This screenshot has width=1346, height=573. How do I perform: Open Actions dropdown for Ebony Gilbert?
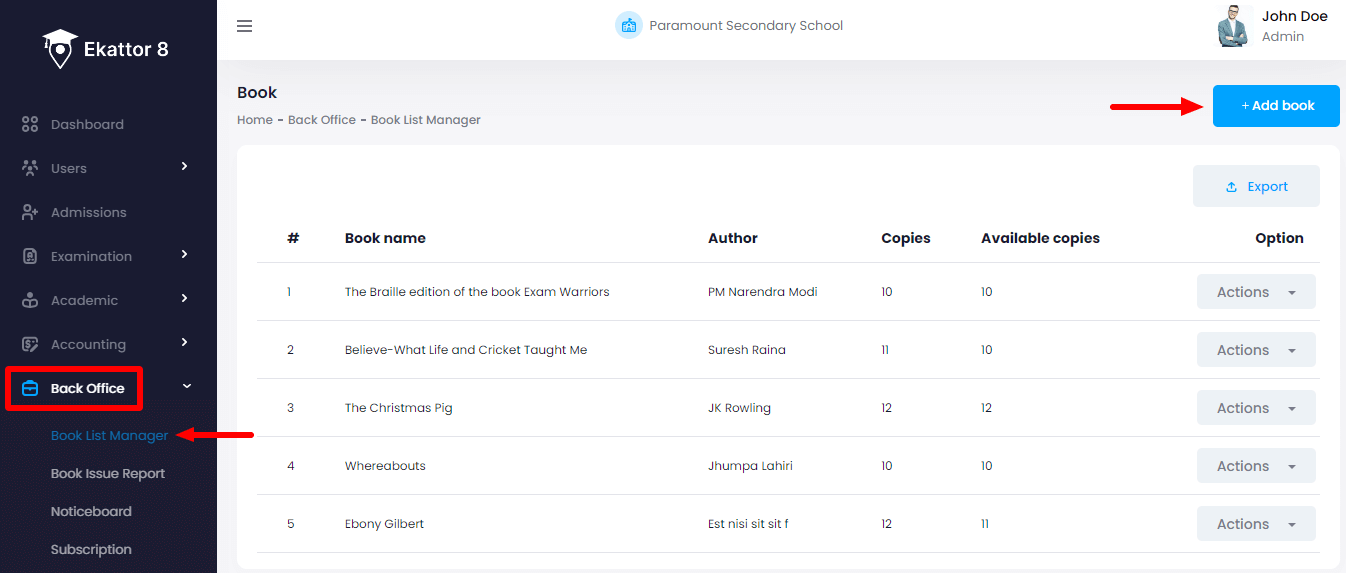click(x=1256, y=524)
